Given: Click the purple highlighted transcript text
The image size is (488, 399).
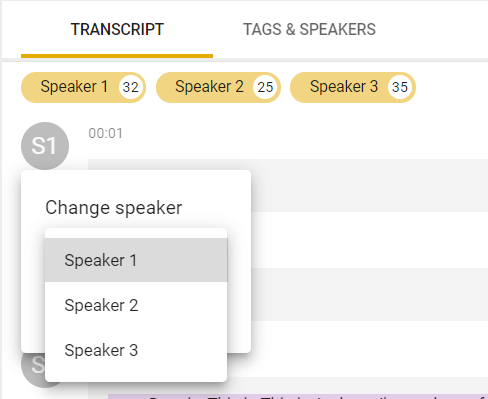Looking at the screenshot, I should click(298, 396).
